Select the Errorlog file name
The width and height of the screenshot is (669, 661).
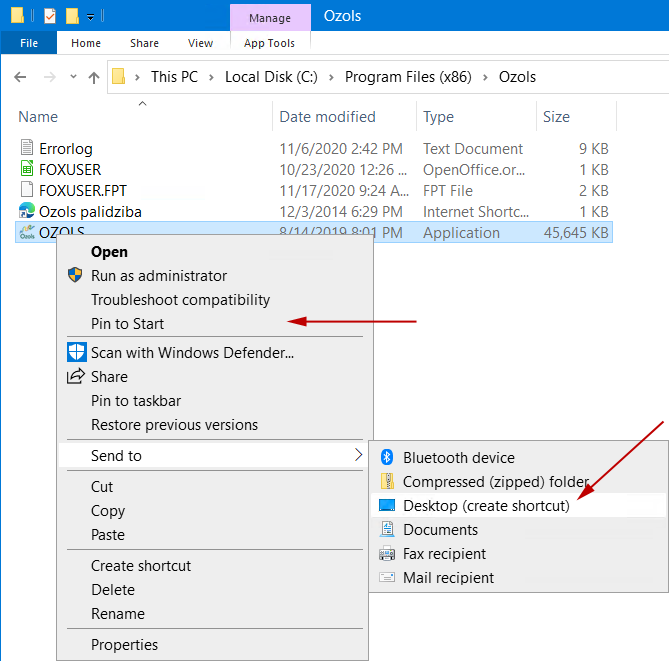[x=66, y=149]
